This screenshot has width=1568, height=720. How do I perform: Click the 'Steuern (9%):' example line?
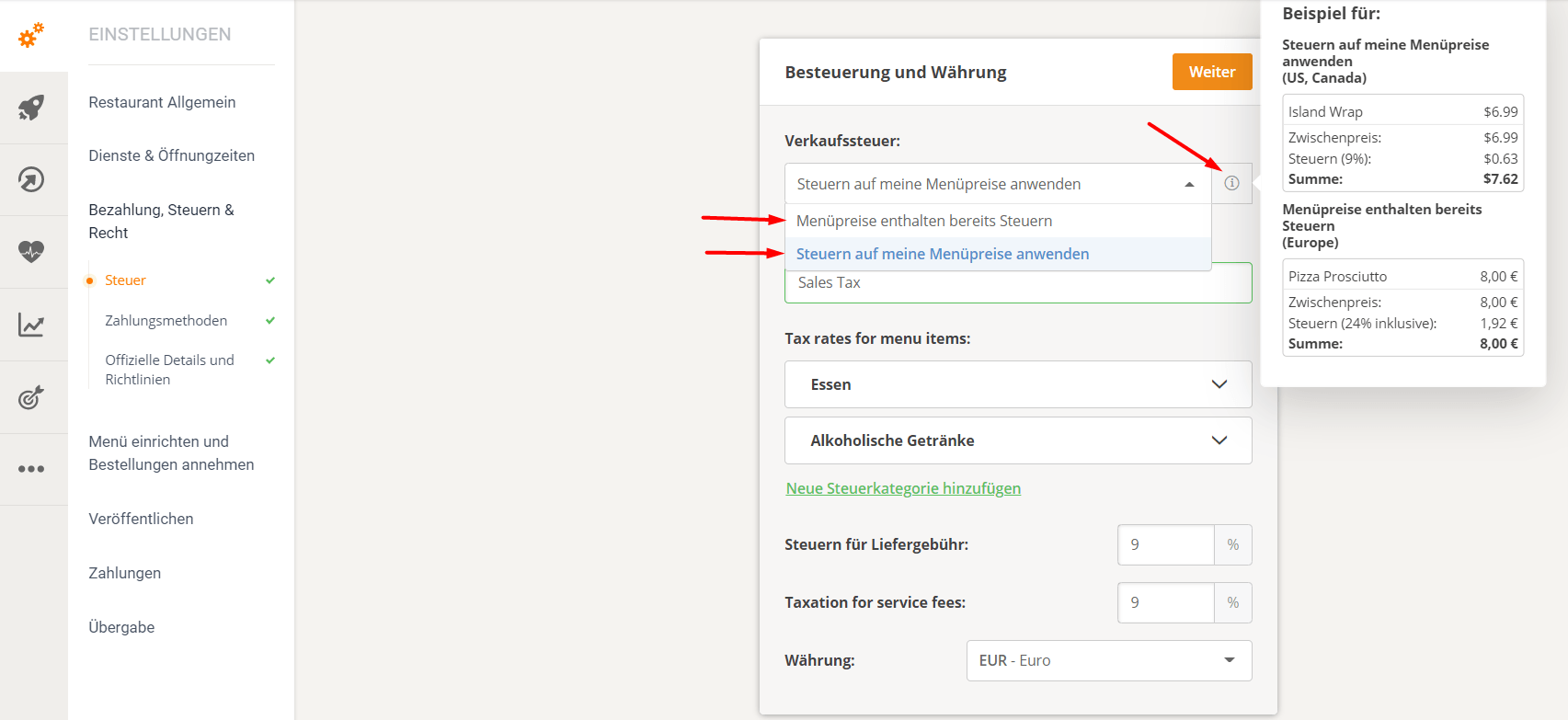coord(1330,158)
